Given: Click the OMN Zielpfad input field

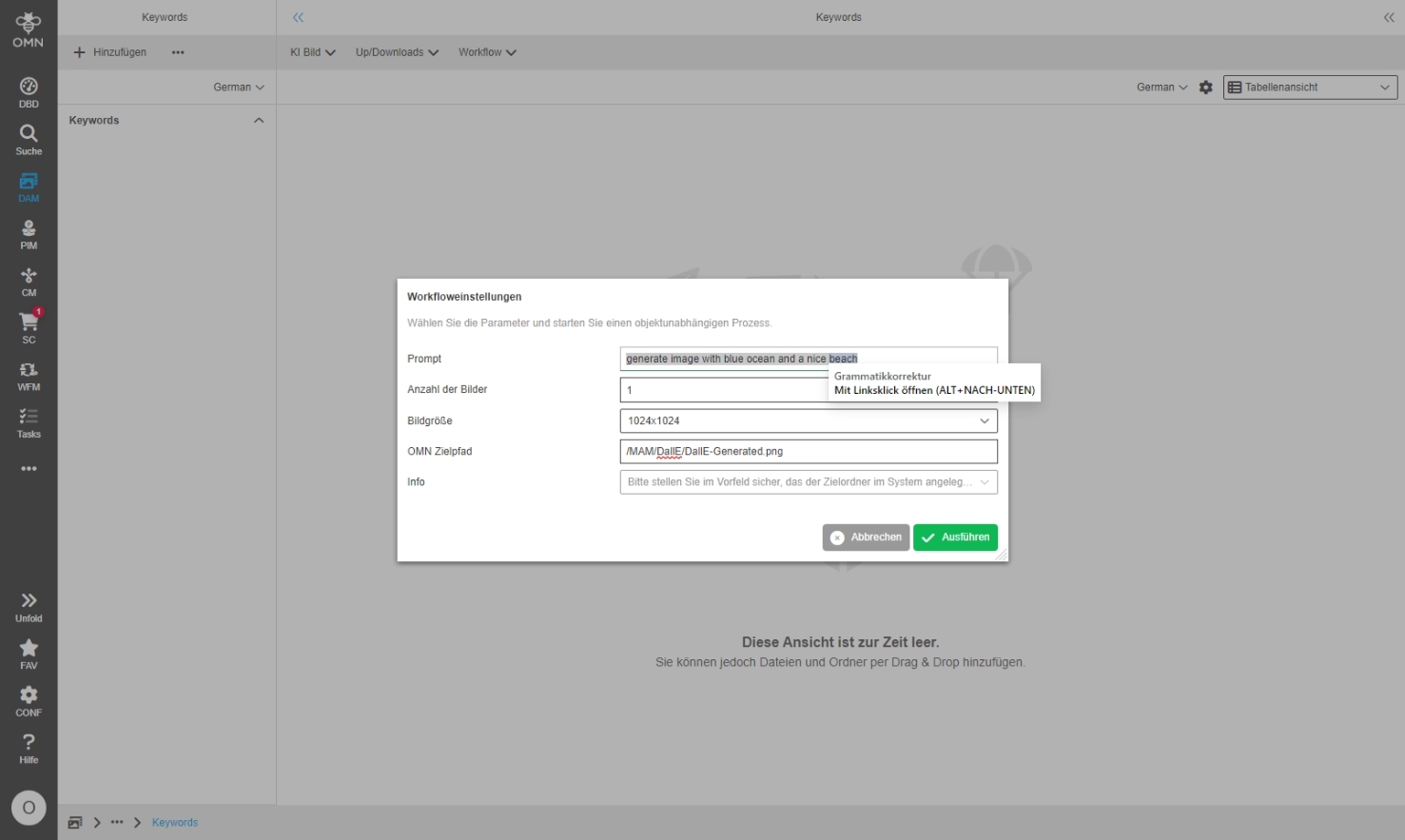Looking at the screenshot, I should click(809, 452).
